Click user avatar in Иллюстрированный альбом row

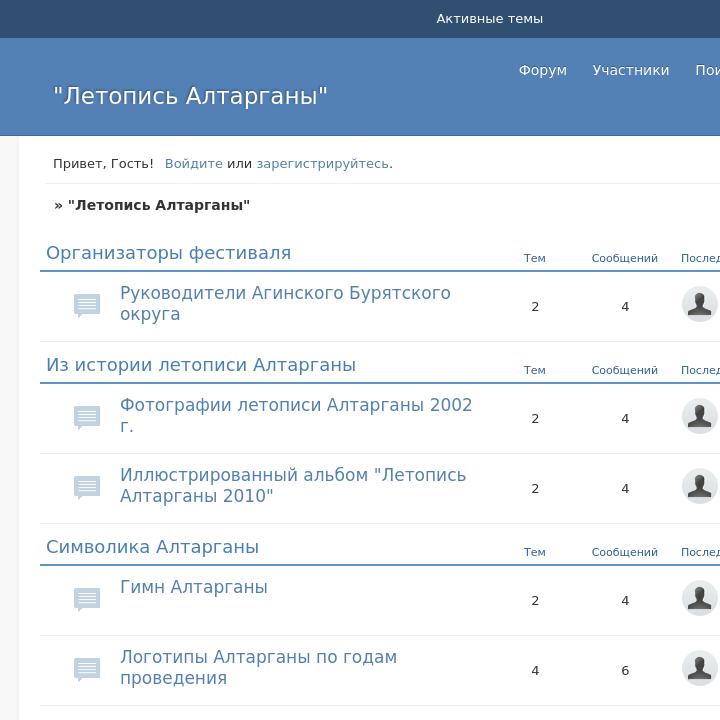tap(700, 486)
